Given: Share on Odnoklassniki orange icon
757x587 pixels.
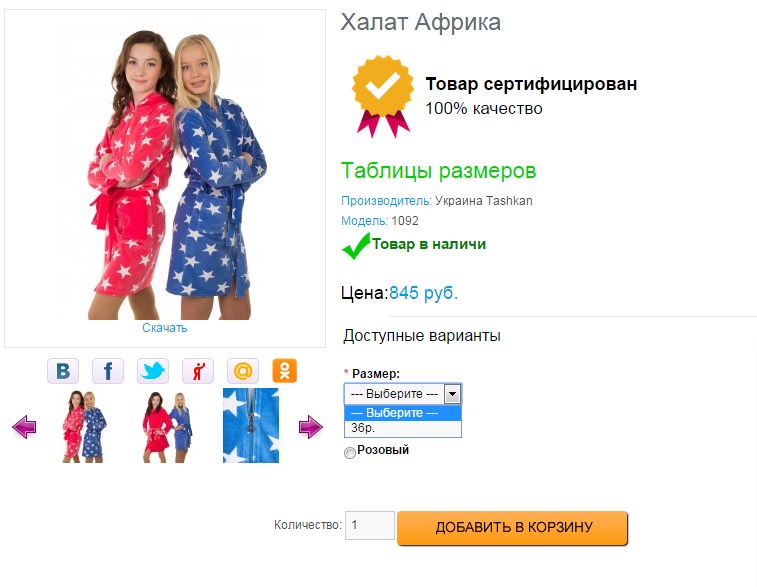Looking at the screenshot, I should tap(284, 371).
